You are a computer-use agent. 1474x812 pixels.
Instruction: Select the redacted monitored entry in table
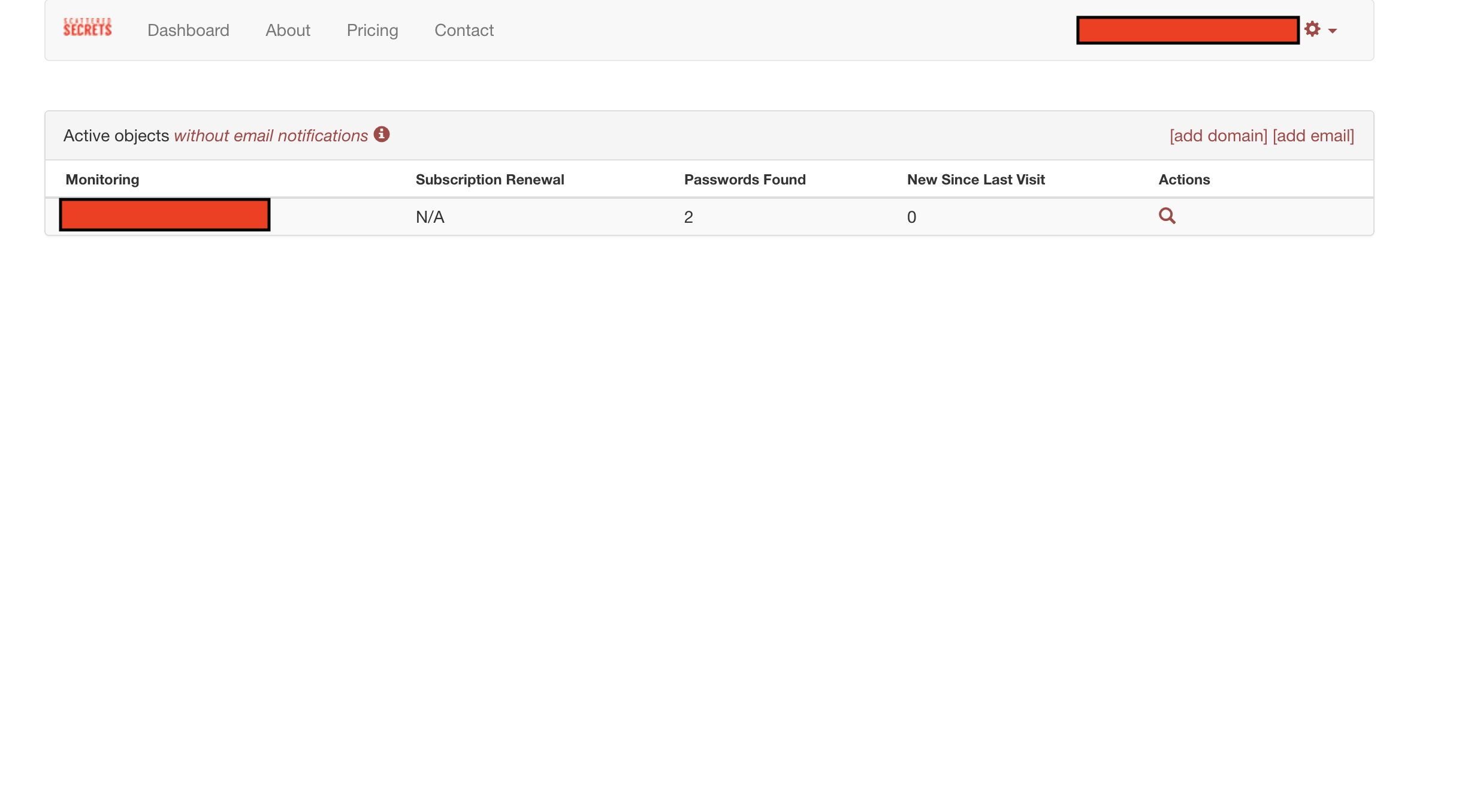(165, 215)
